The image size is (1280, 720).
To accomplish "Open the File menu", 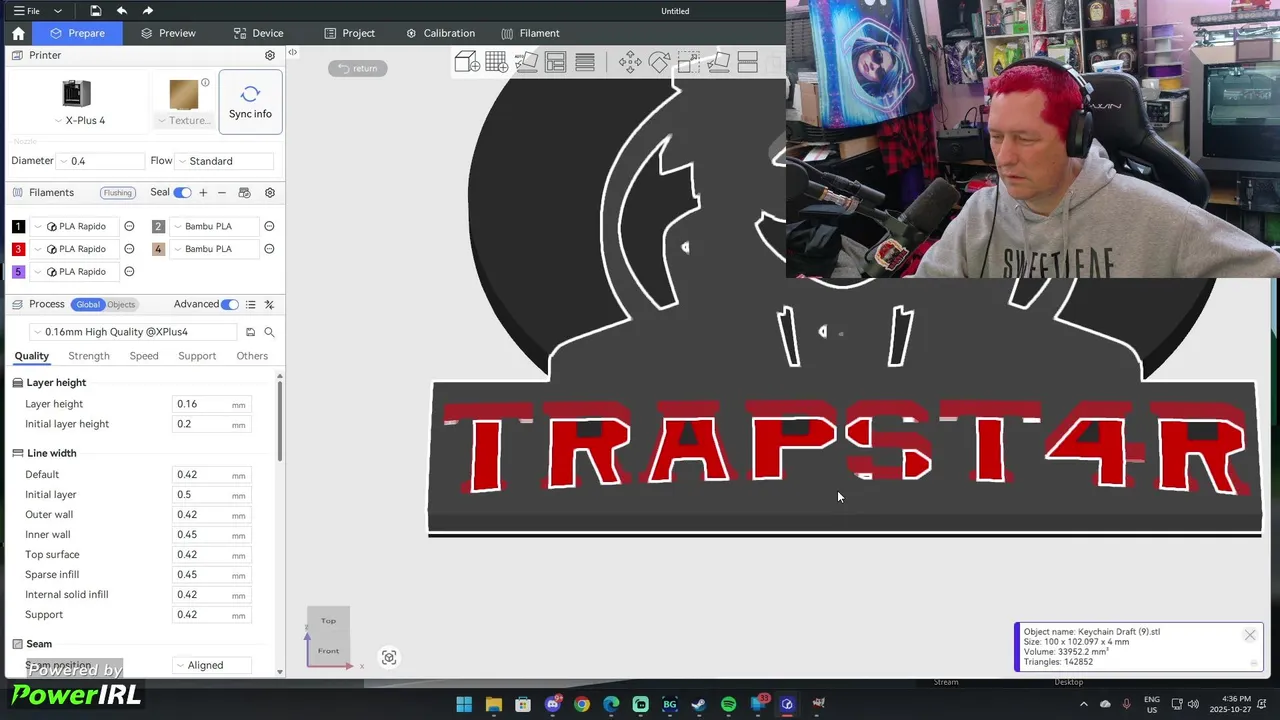I will click(x=27, y=11).
